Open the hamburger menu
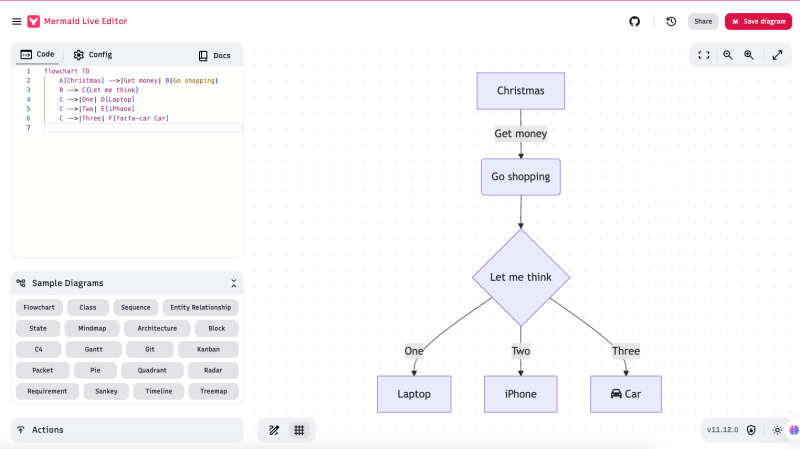800x449 pixels. tap(16, 21)
